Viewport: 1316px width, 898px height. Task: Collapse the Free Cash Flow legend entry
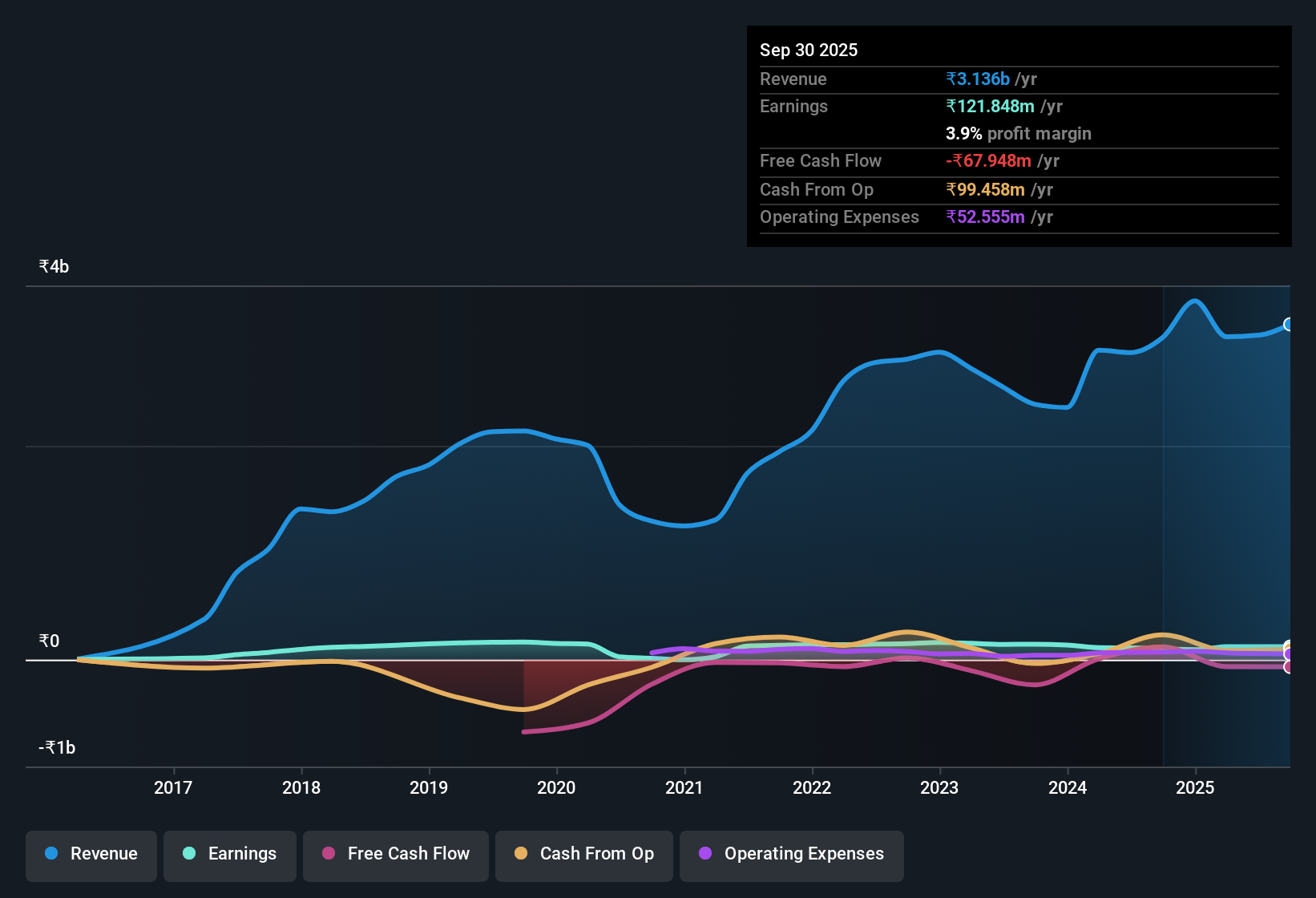pos(395,855)
